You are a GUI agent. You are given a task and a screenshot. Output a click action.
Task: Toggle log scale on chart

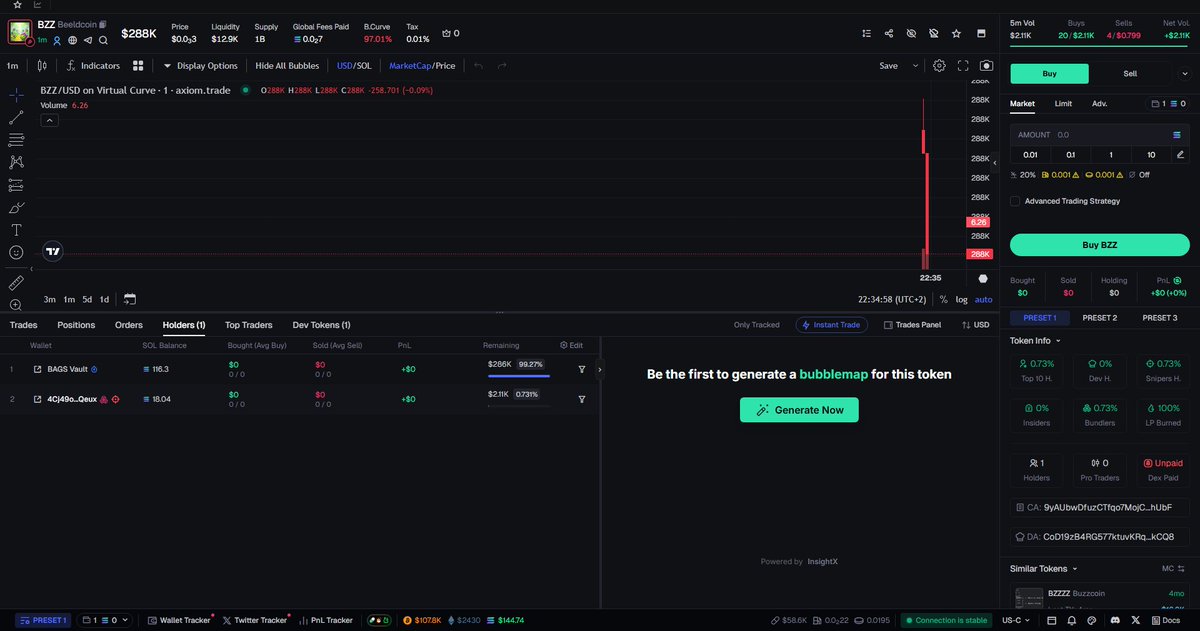pyautogui.click(x=962, y=299)
